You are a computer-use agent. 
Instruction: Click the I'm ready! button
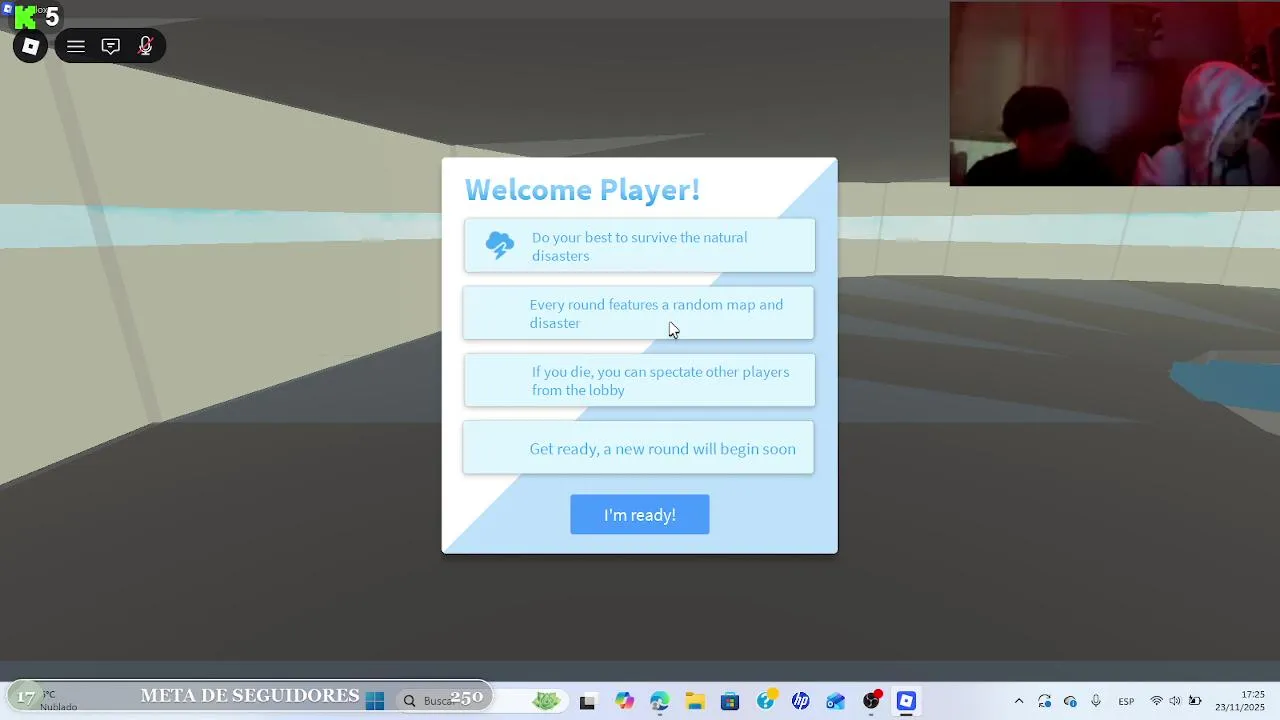(640, 515)
